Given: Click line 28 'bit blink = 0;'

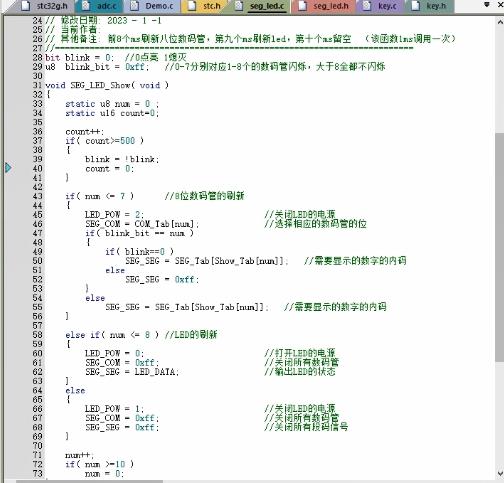Looking at the screenshot, I should point(79,58).
